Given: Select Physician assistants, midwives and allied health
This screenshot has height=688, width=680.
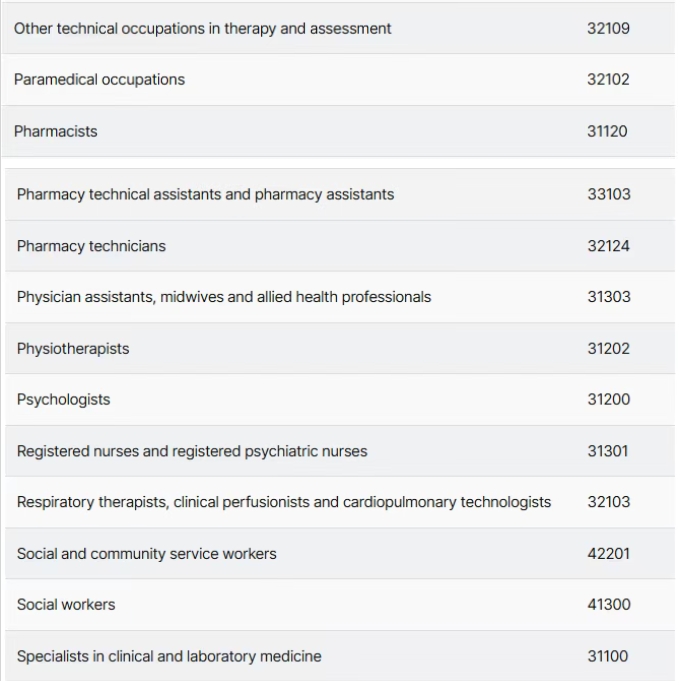Looking at the screenshot, I should pyautogui.click(x=224, y=297).
